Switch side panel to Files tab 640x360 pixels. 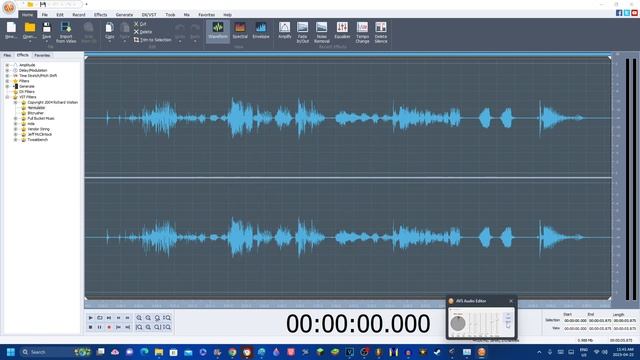coord(7,55)
